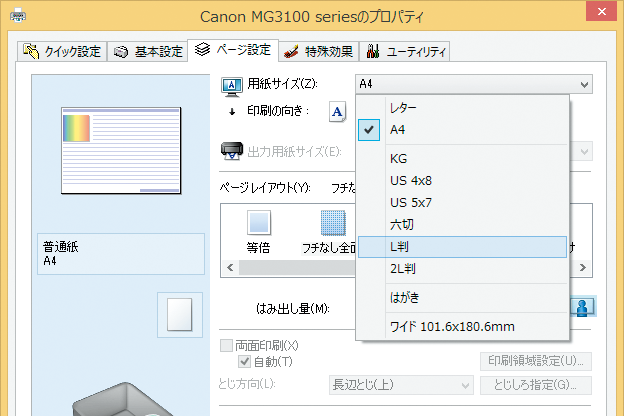
Task: Pick KG paper size
Action: (462, 159)
